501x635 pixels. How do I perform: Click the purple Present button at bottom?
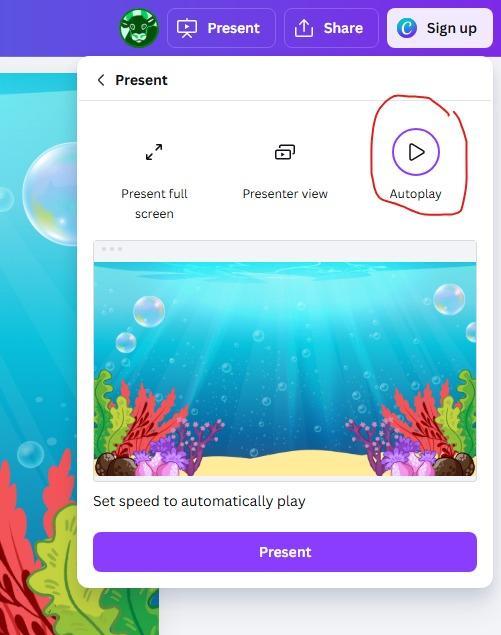click(285, 552)
